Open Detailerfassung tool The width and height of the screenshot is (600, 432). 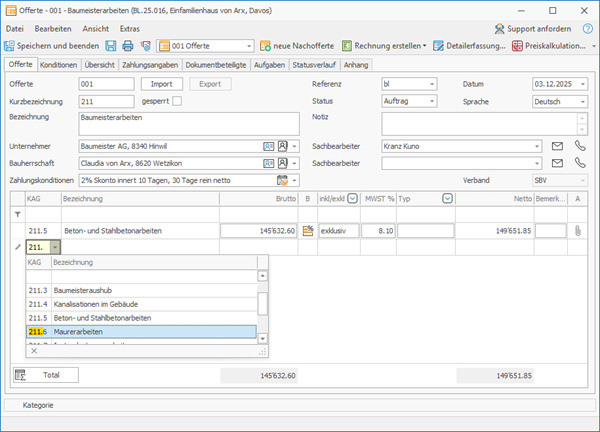[469, 46]
